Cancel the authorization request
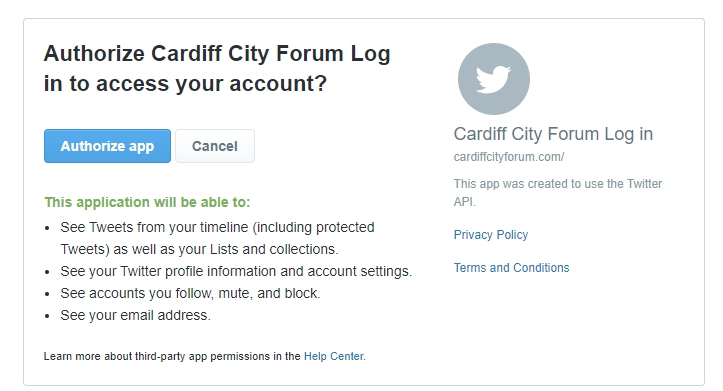 (215, 146)
